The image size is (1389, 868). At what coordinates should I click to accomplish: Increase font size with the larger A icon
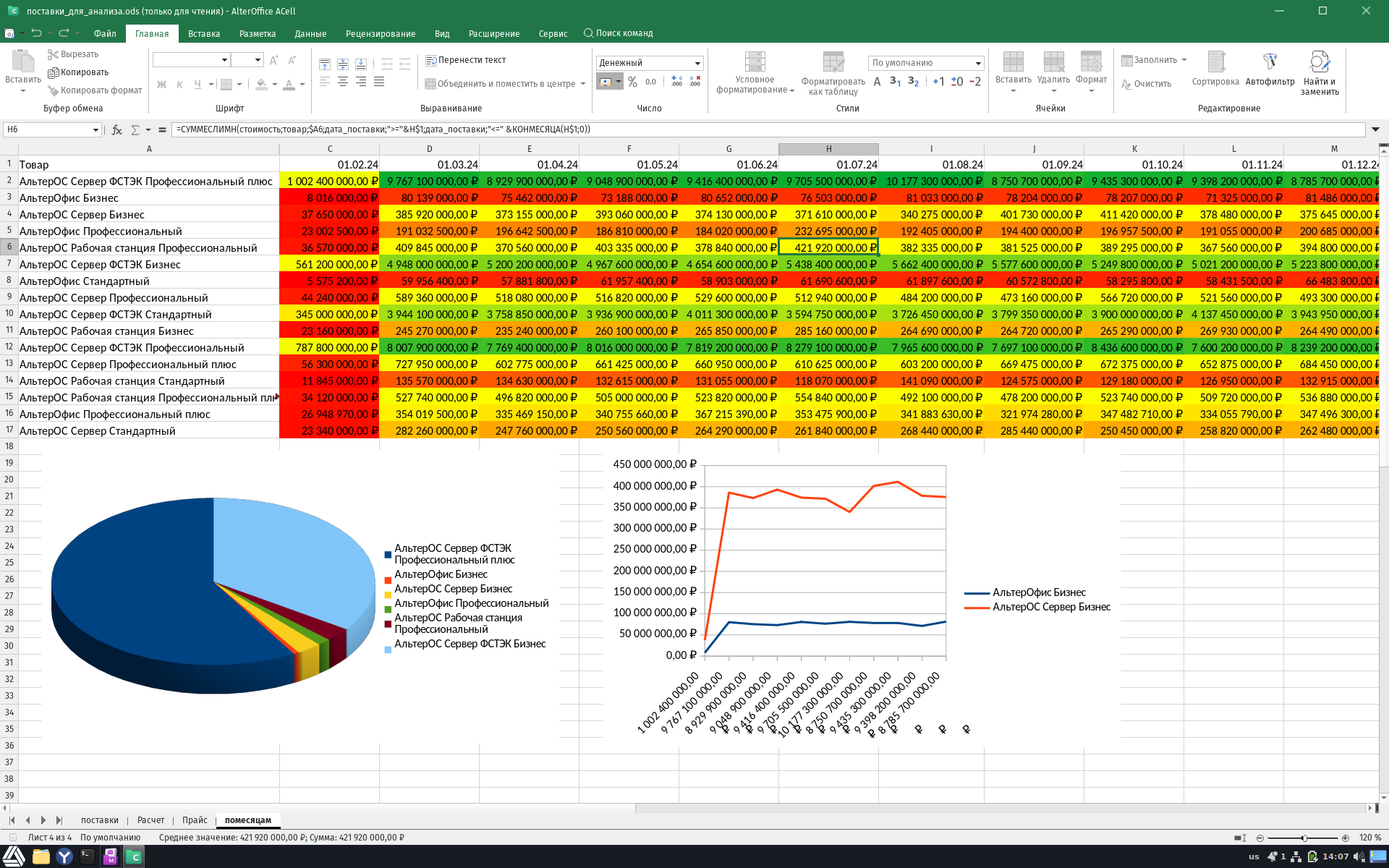pos(274,60)
